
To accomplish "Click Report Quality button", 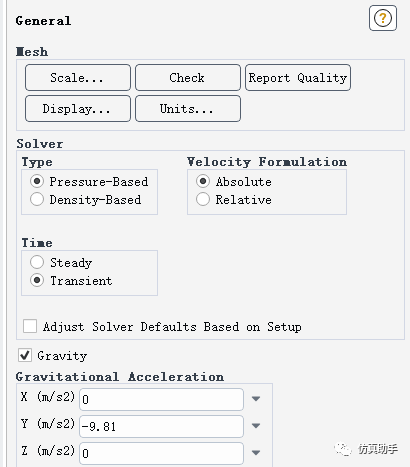I will coord(298,78).
